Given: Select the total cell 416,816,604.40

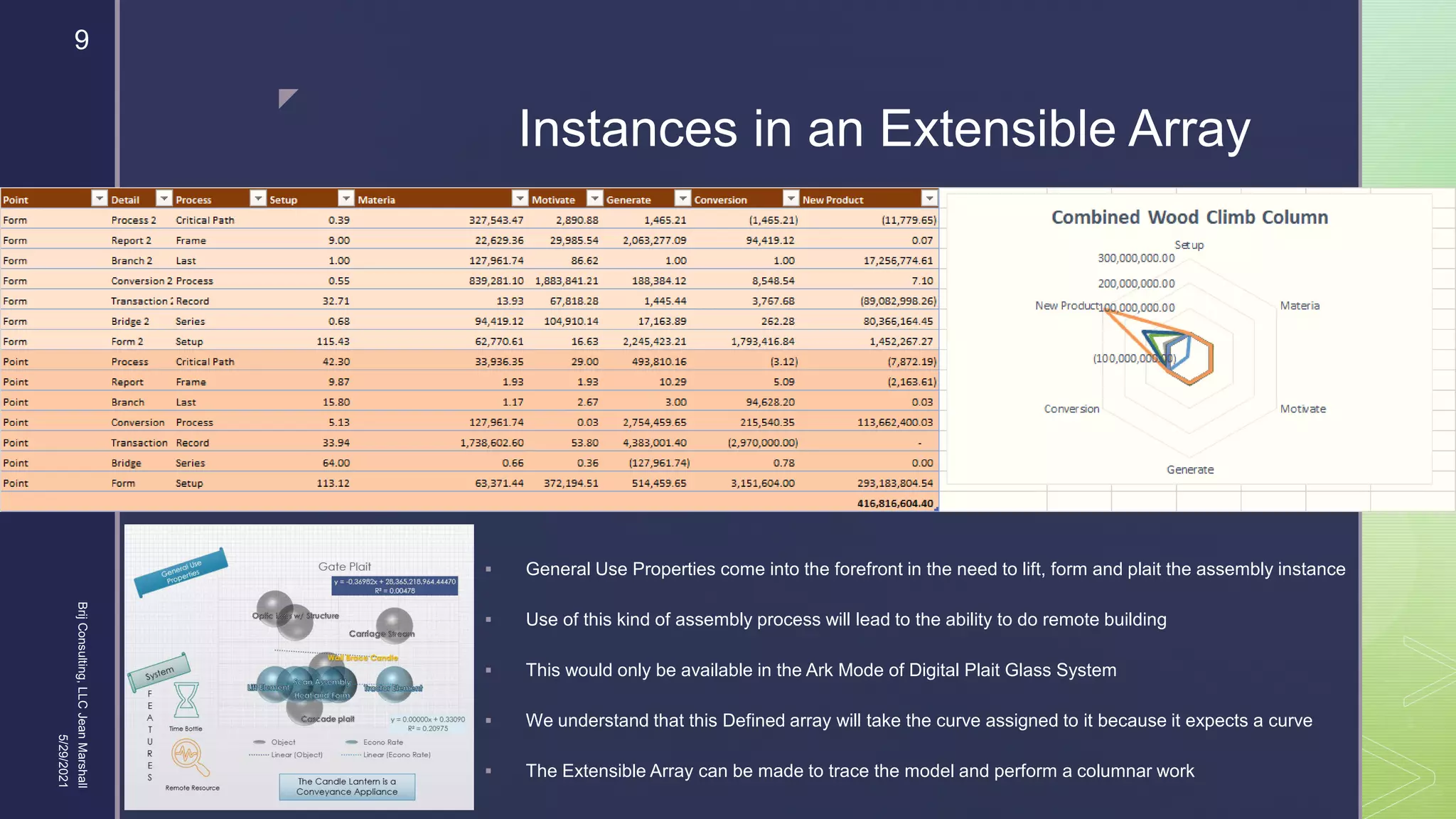Looking at the screenshot, I should 894,503.
